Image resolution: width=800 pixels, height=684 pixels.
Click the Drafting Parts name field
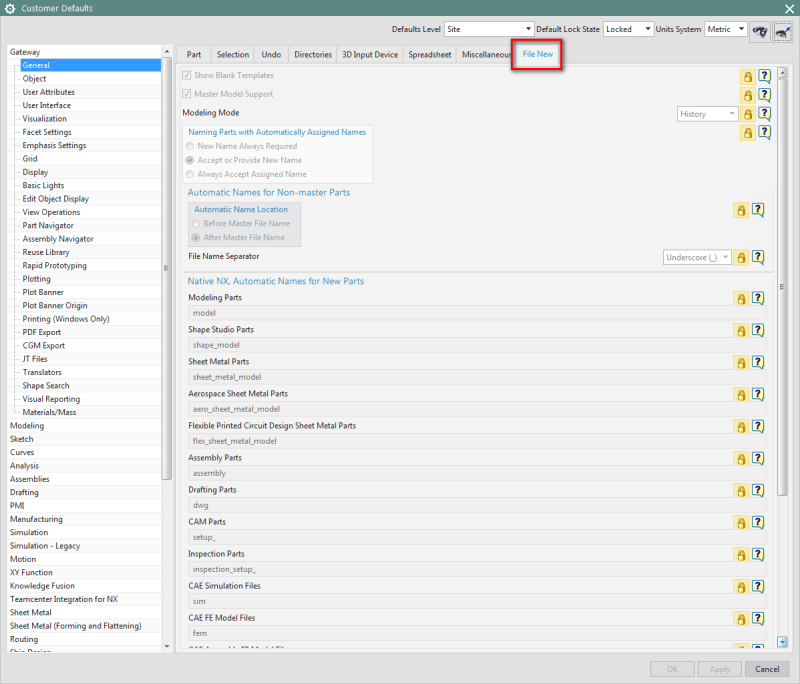(477, 505)
